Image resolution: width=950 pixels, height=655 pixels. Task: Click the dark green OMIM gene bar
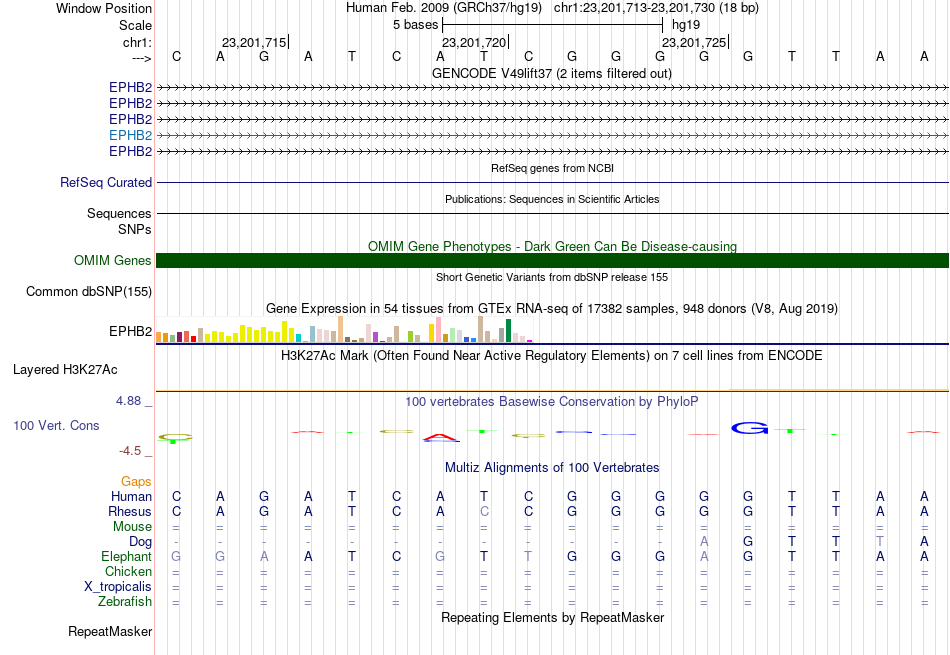(x=552, y=261)
